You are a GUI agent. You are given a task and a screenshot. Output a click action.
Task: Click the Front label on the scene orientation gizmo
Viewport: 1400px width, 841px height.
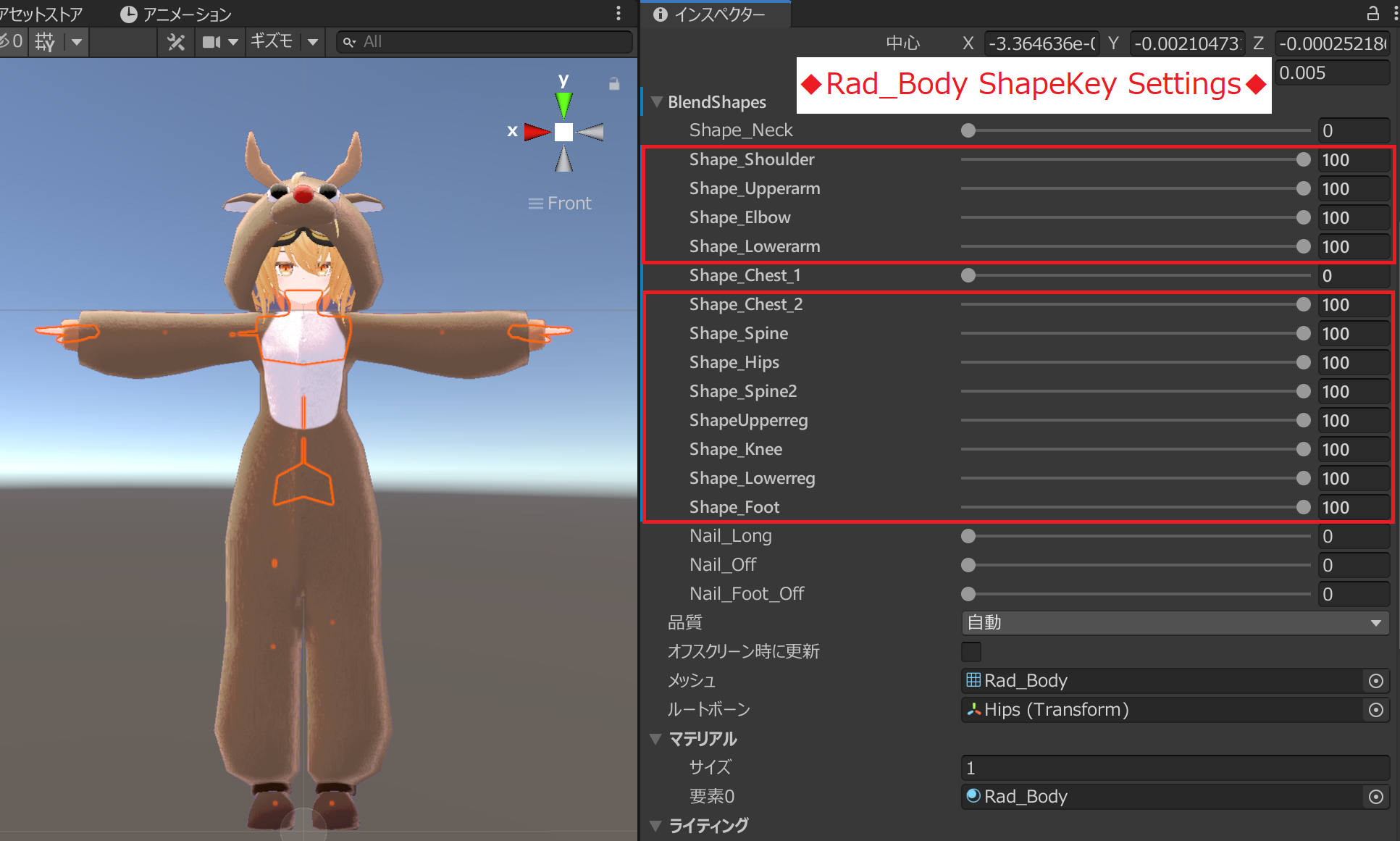click(568, 203)
